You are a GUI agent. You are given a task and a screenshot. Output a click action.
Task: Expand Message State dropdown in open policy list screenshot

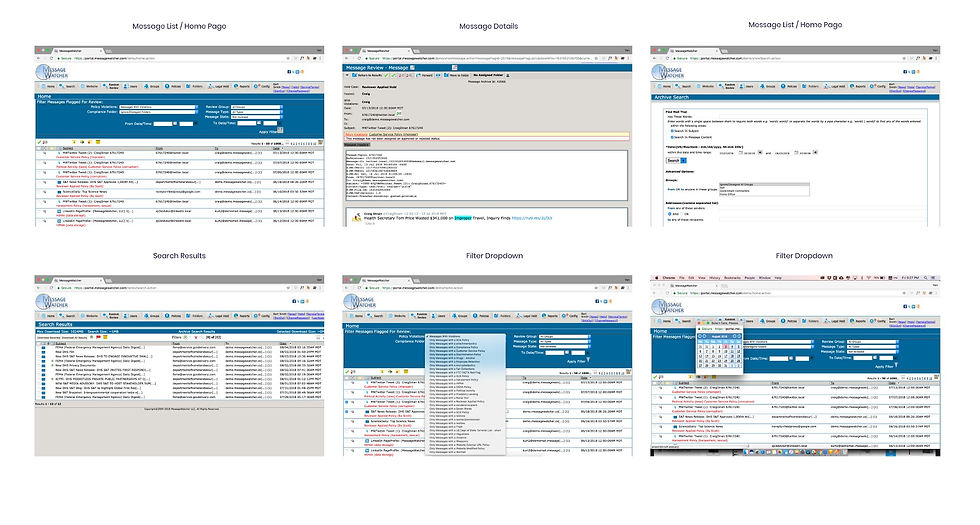(564, 346)
